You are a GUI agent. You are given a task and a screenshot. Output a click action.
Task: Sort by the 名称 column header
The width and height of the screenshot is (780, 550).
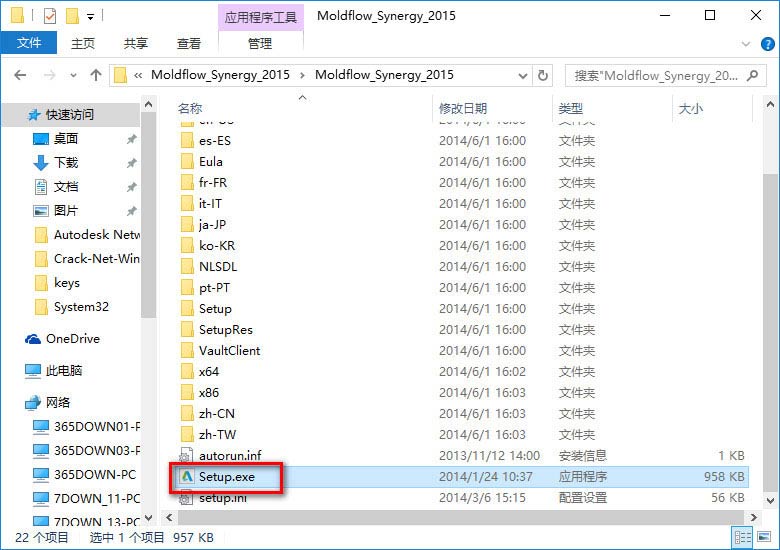(190, 108)
